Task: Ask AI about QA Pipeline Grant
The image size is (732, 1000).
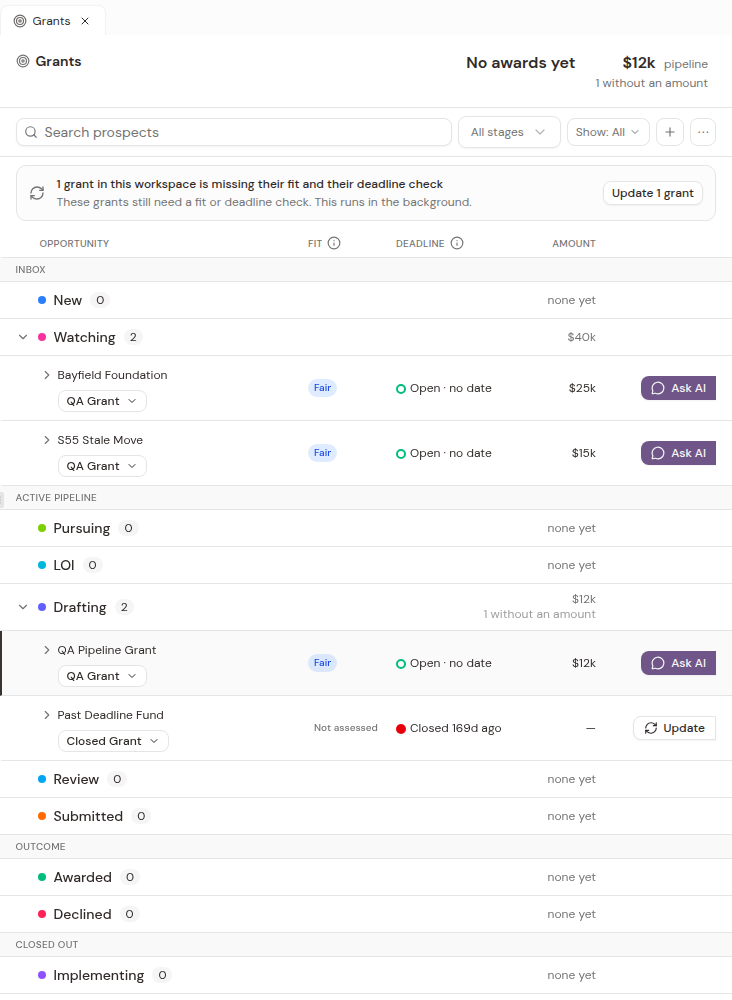Action: 678,663
